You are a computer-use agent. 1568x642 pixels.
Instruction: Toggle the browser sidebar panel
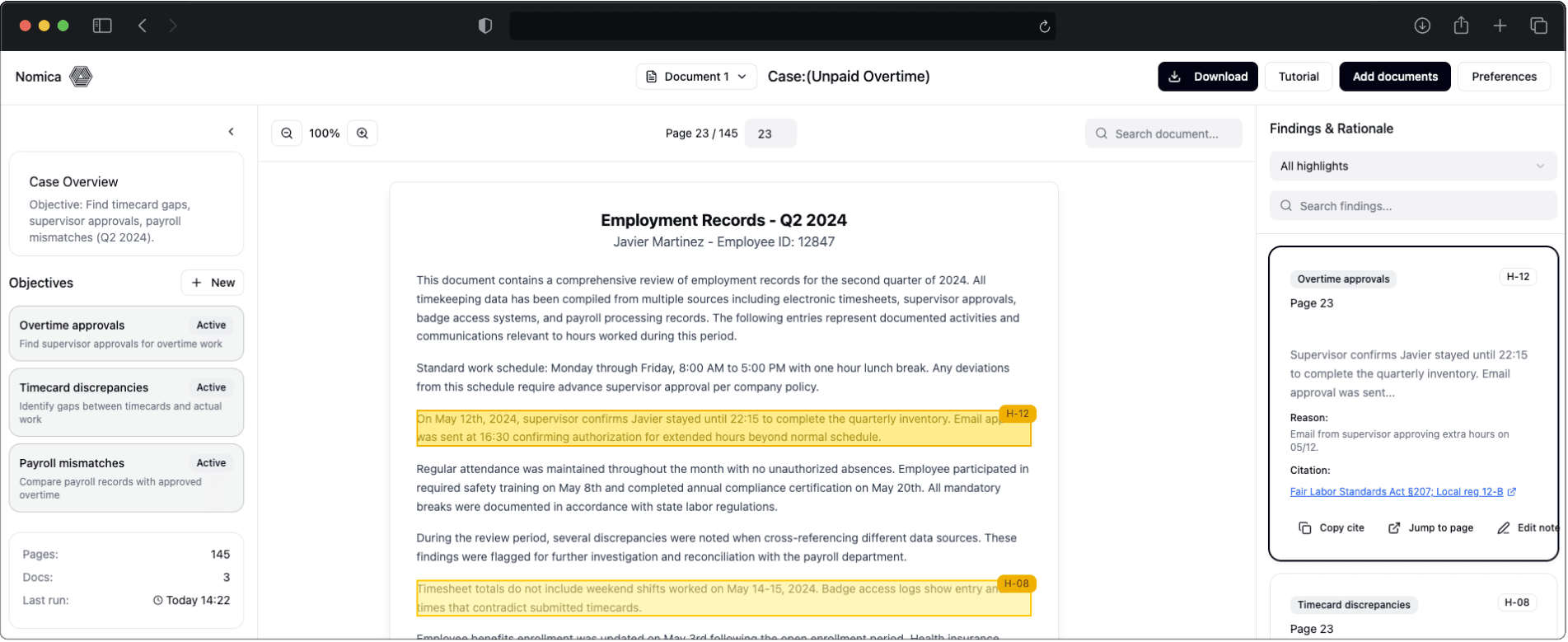[x=102, y=26]
